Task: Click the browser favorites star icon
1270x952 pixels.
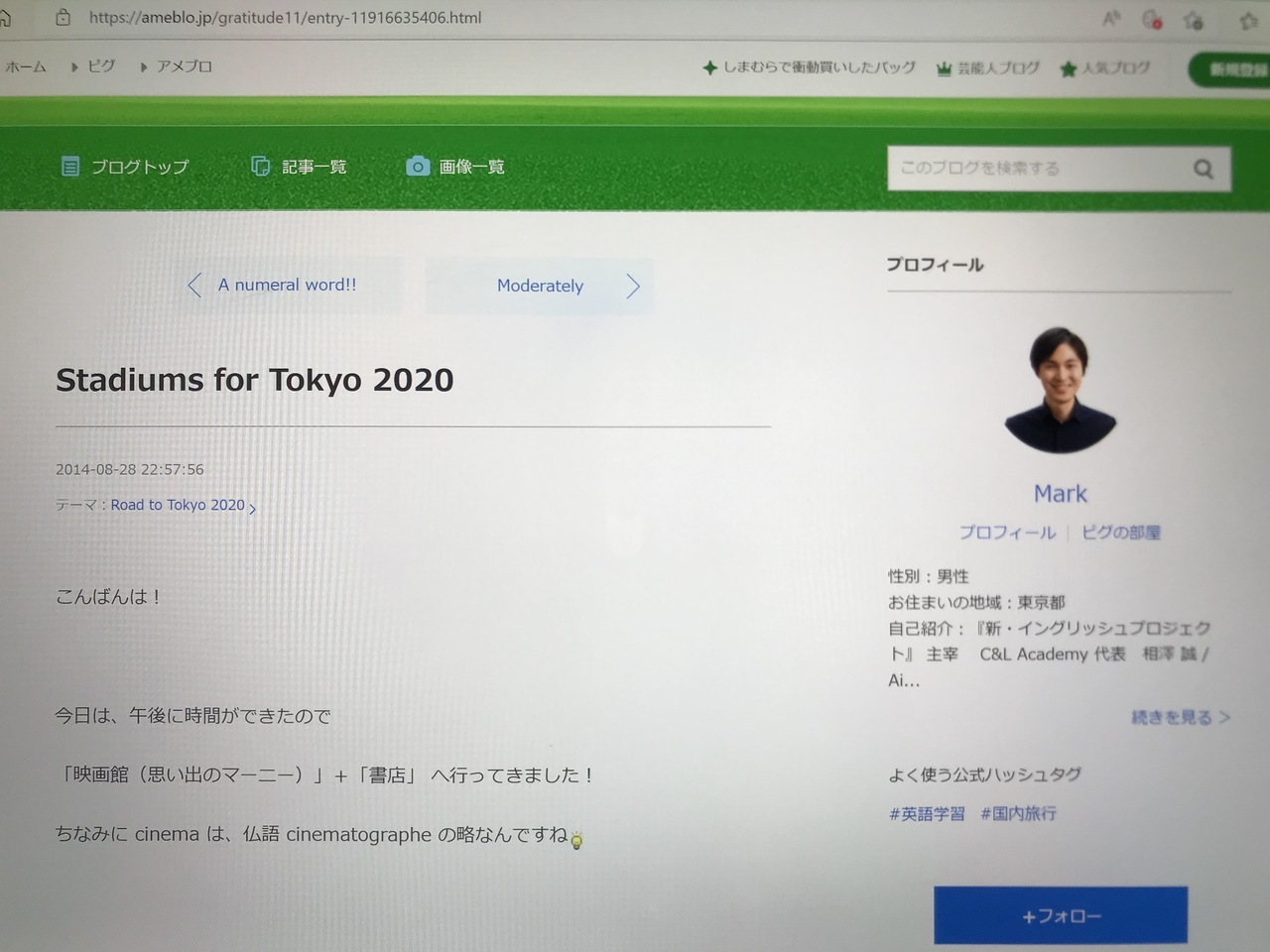Action: (x=1248, y=20)
